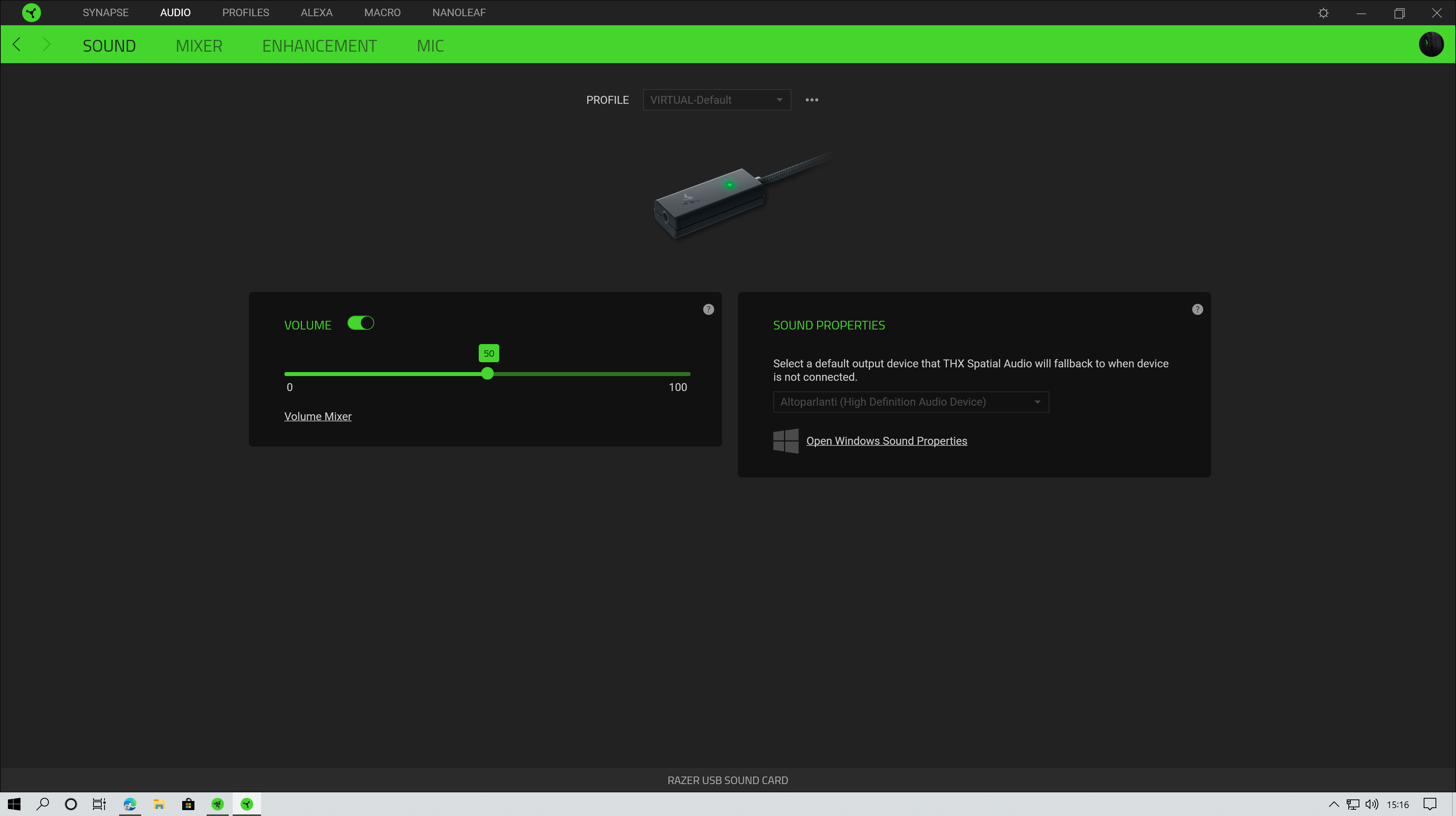Toggle the Volume switch off
This screenshot has height=816, width=1456.
[x=360, y=324]
